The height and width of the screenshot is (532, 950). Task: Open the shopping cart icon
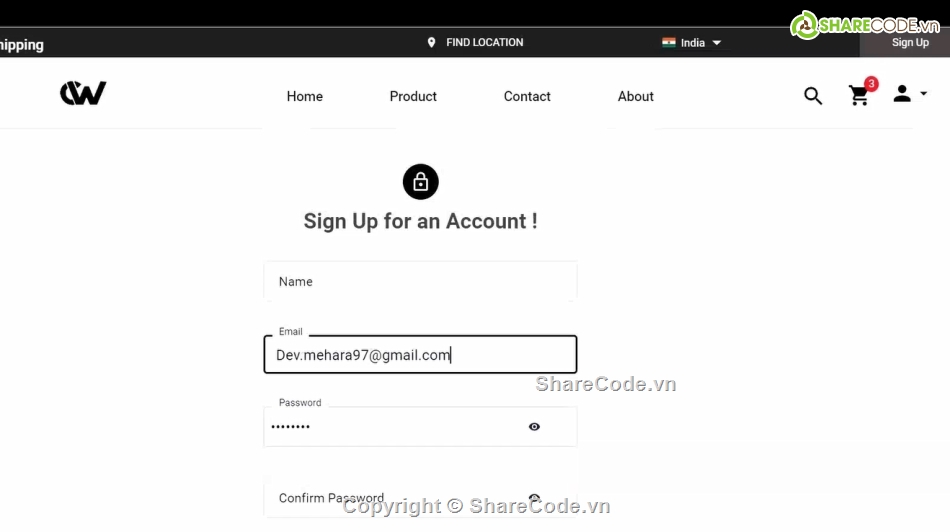point(859,96)
